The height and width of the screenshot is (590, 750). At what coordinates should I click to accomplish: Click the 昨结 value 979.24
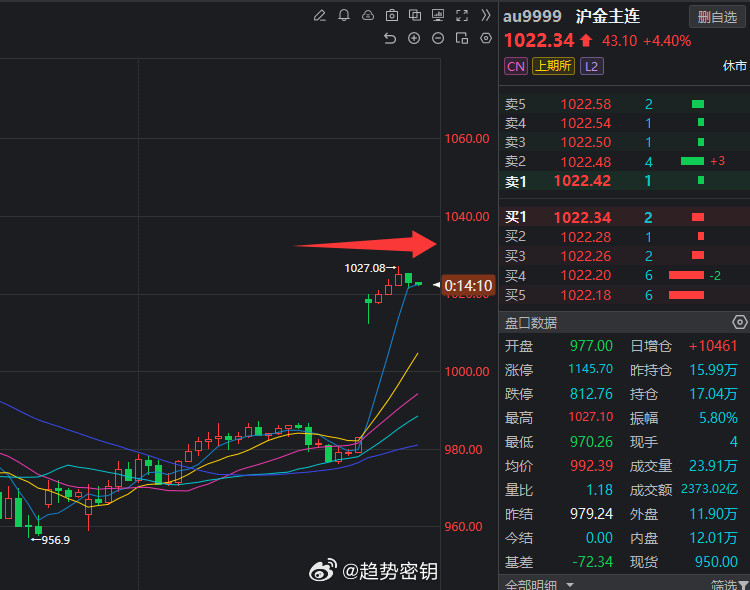pyautogui.click(x=591, y=513)
